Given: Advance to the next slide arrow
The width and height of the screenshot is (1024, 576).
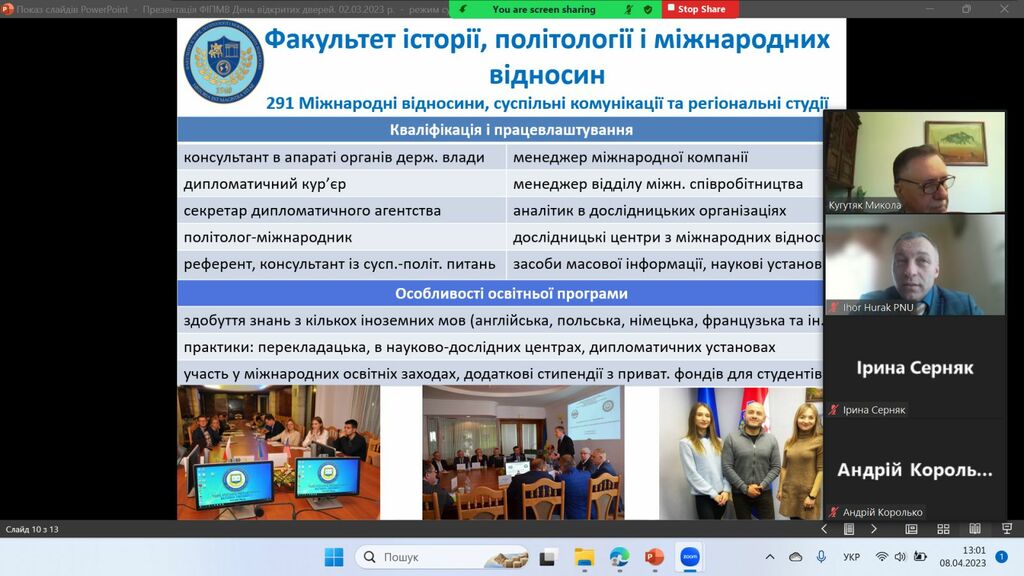Looking at the screenshot, I should point(874,529).
